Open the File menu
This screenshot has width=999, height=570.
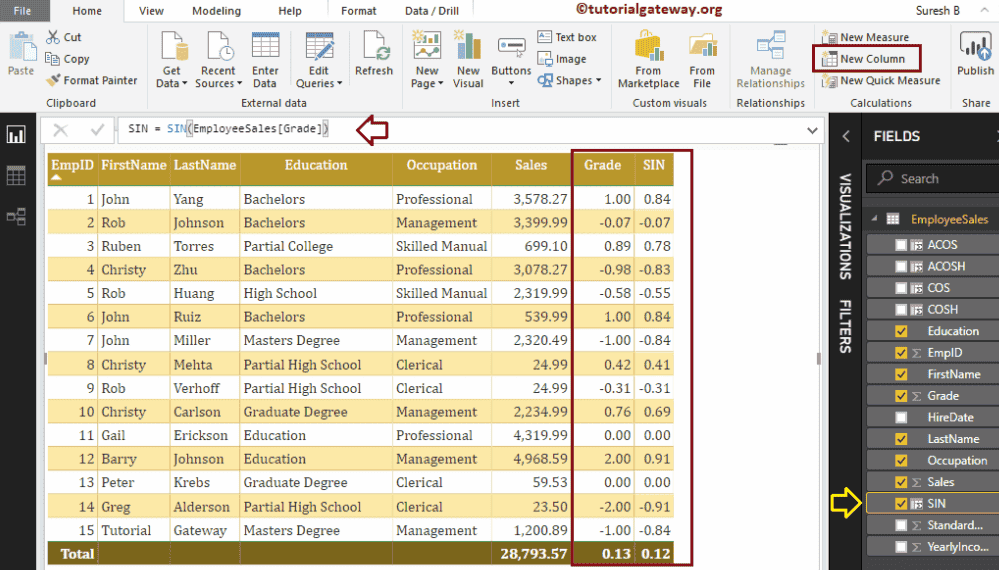(22, 11)
